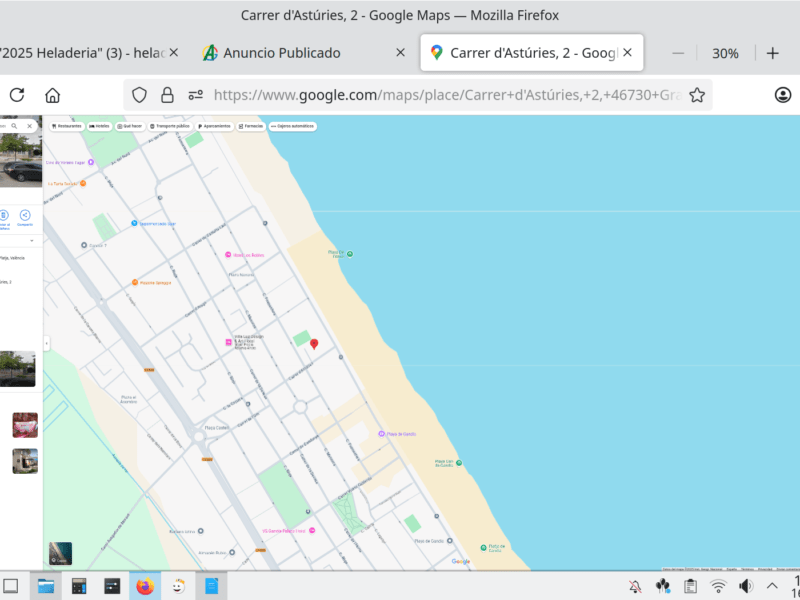Select the gray Carrefour 7 marker
This screenshot has width=800, height=600.
(x=84, y=245)
